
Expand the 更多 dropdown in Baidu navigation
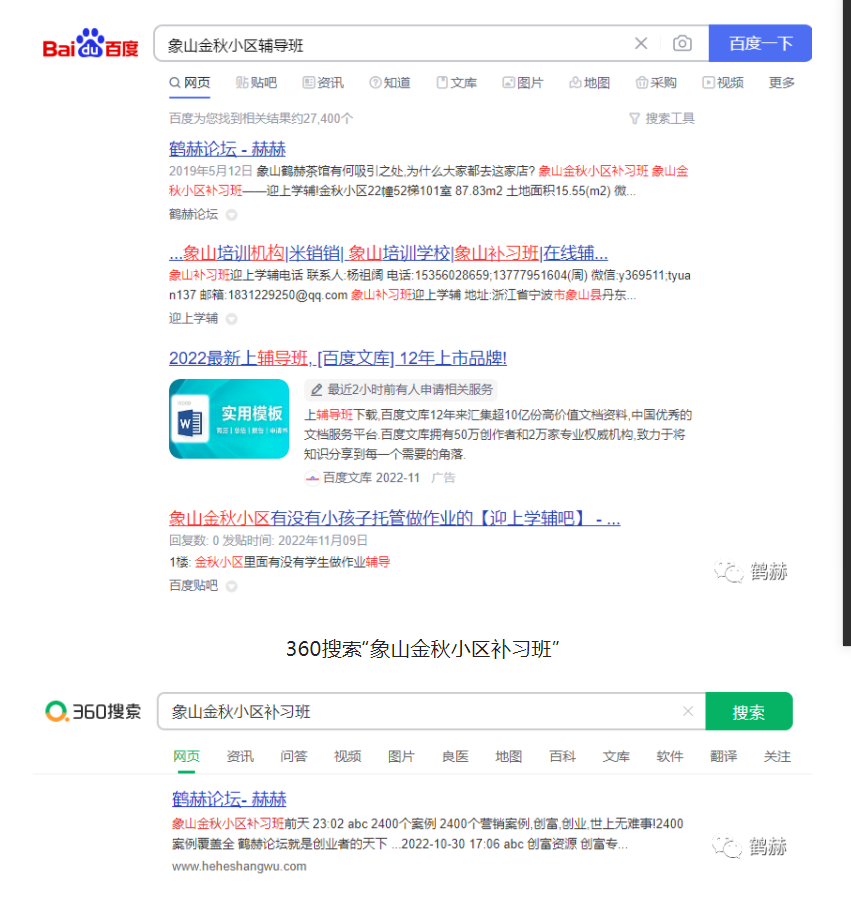pyautogui.click(x=781, y=83)
